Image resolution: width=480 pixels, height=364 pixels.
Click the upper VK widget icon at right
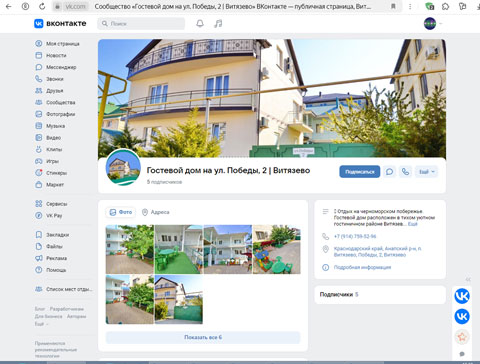click(462, 296)
